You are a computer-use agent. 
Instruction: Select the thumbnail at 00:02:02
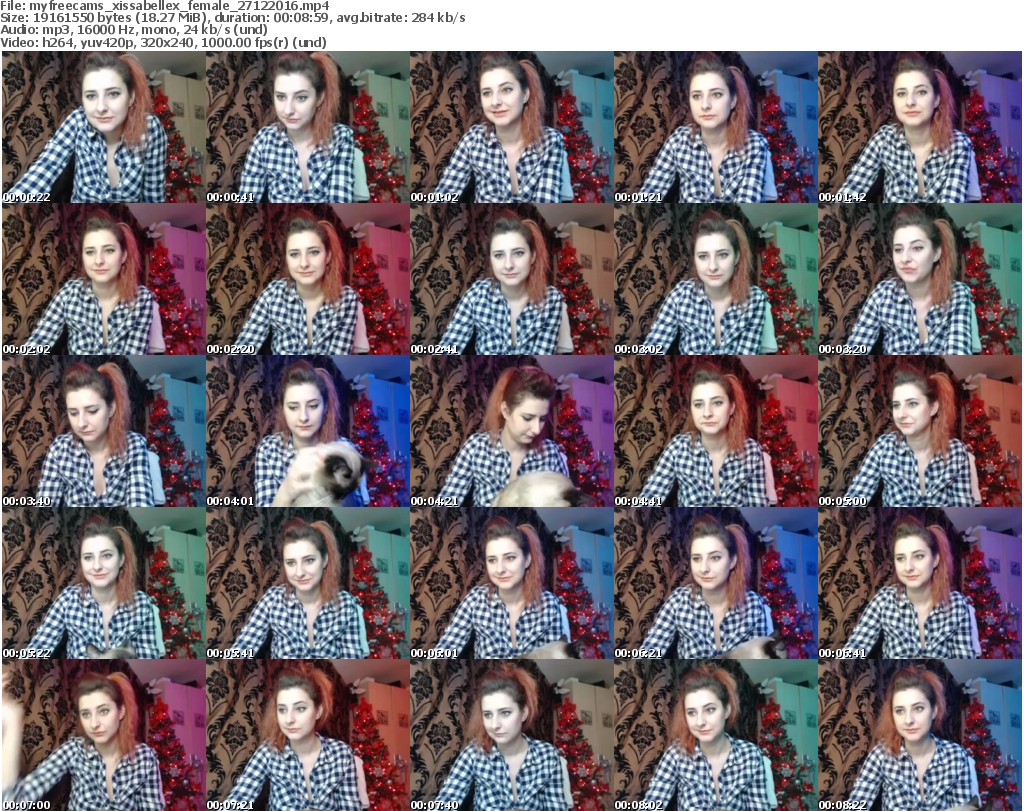click(103, 280)
